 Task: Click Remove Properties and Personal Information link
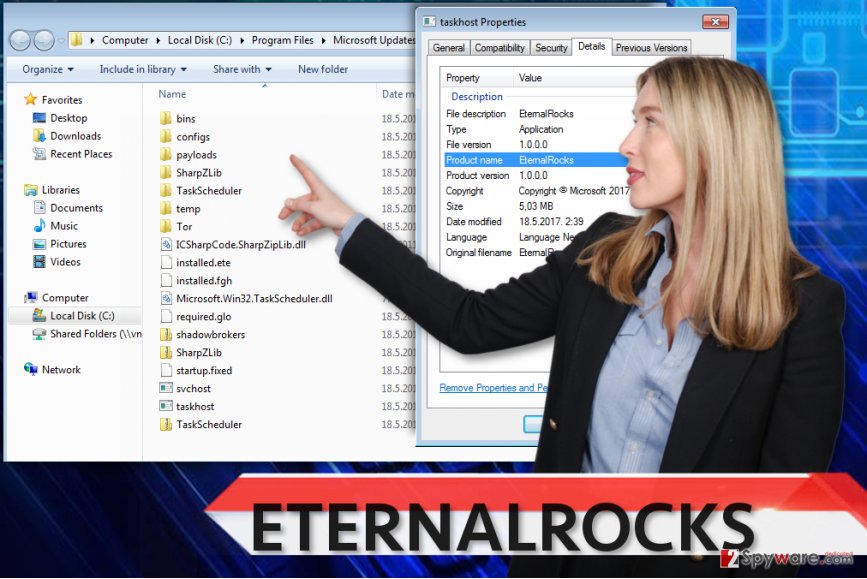[493, 388]
